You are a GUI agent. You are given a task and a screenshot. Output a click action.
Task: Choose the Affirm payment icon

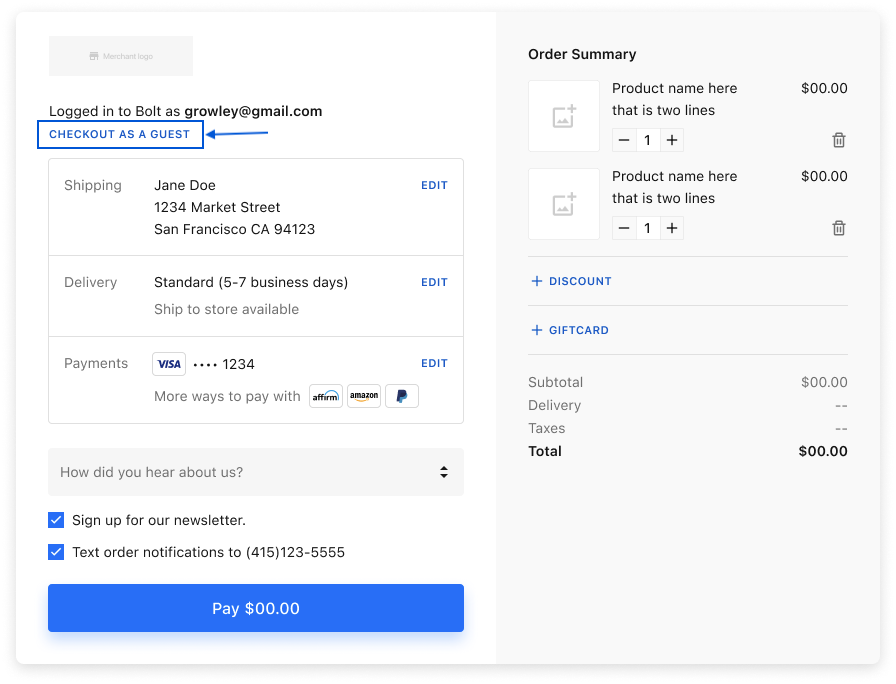point(326,396)
